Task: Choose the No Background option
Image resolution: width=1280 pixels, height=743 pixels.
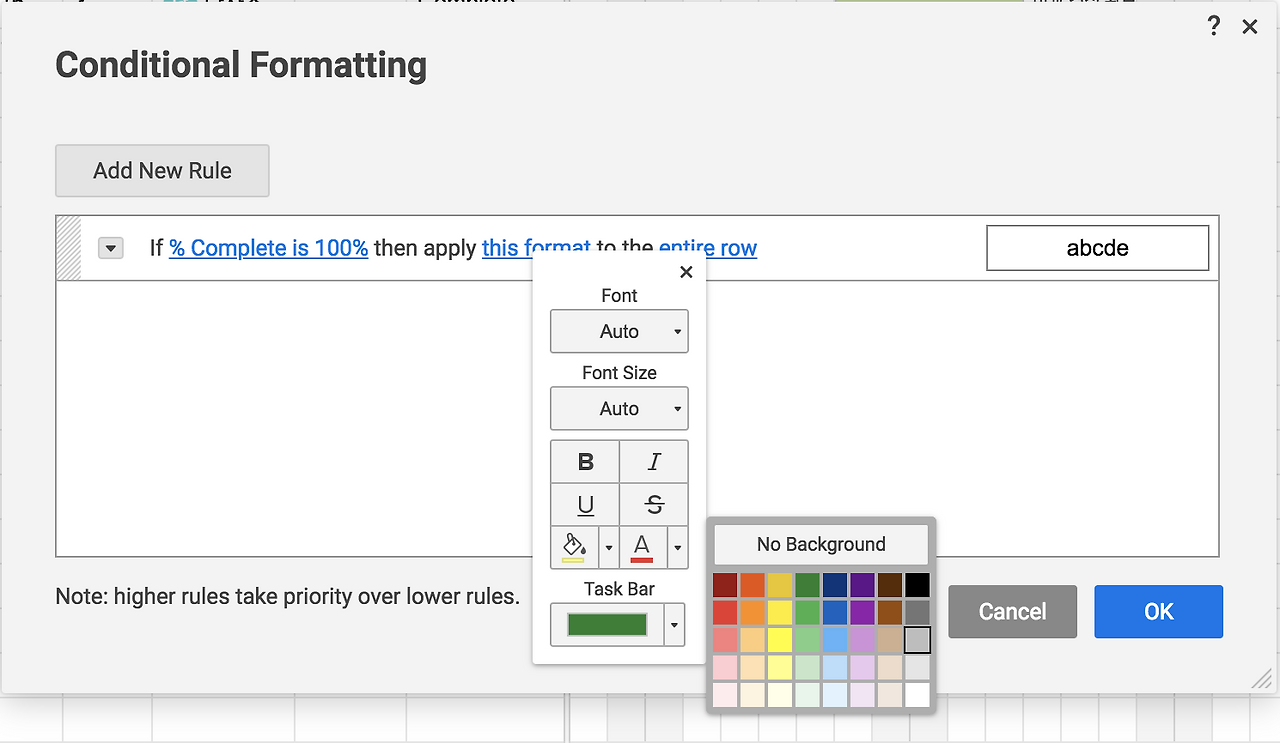Action: coord(821,544)
